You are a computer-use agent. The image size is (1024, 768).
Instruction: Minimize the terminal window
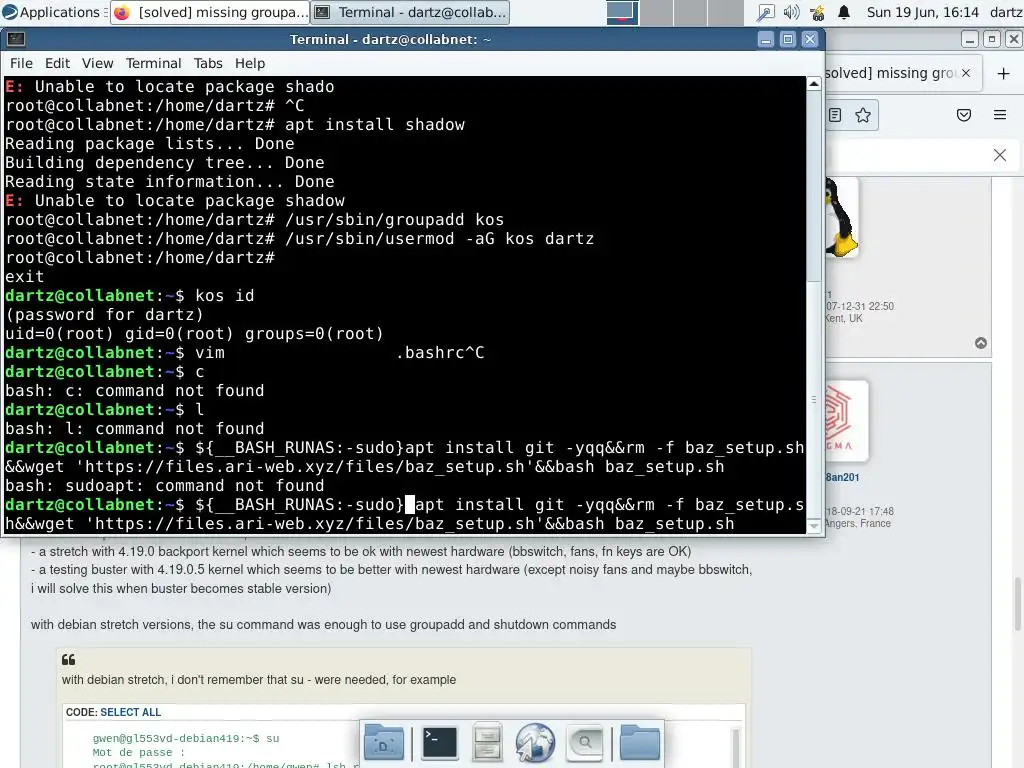click(766, 39)
